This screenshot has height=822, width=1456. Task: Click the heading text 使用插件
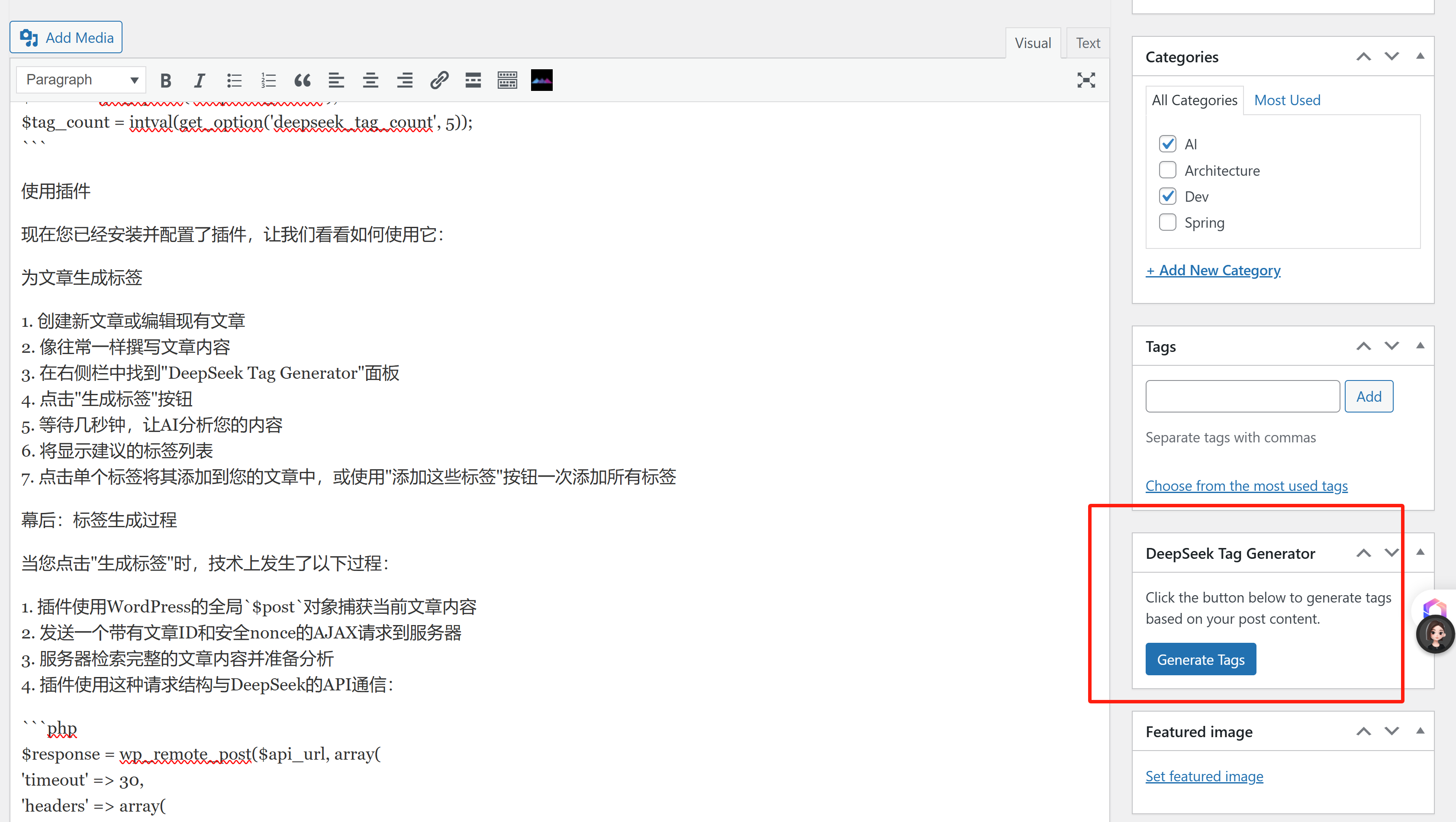[x=56, y=191]
